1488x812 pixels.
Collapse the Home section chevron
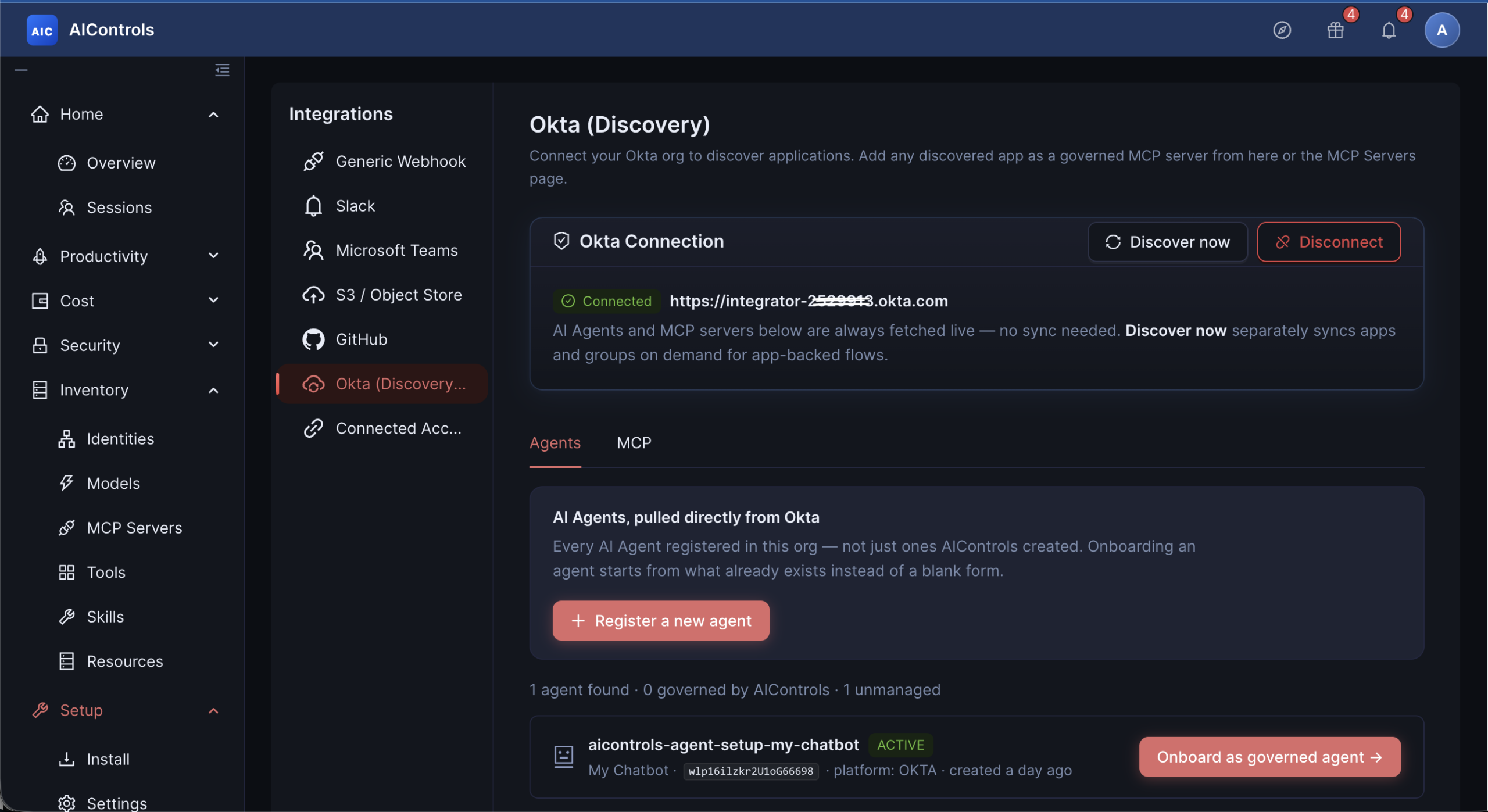[213, 115]
